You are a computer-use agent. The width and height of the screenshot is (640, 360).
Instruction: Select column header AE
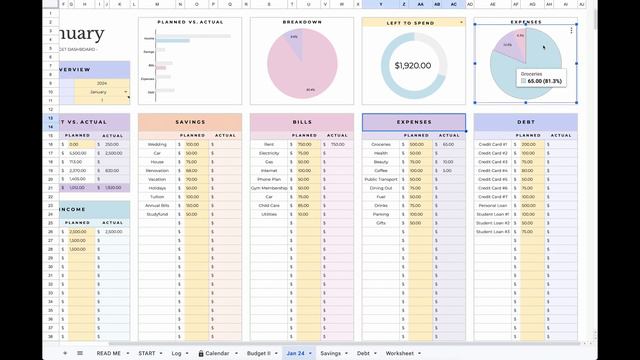click(493, 4)
